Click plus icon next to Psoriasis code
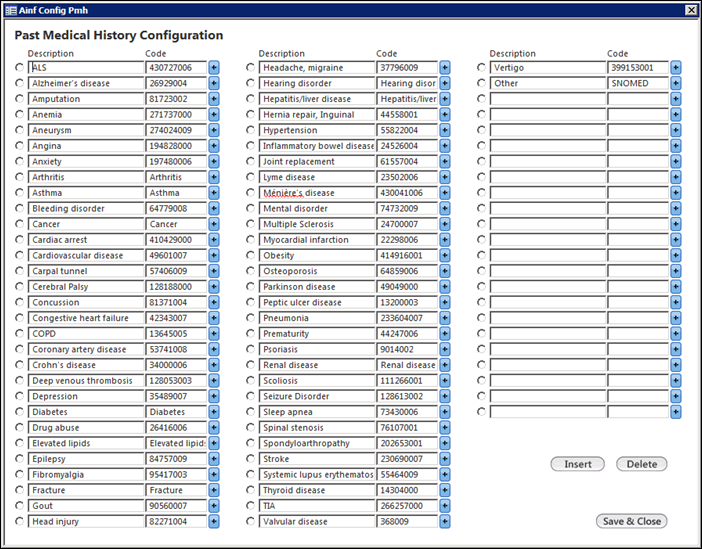 pos(445,349)
